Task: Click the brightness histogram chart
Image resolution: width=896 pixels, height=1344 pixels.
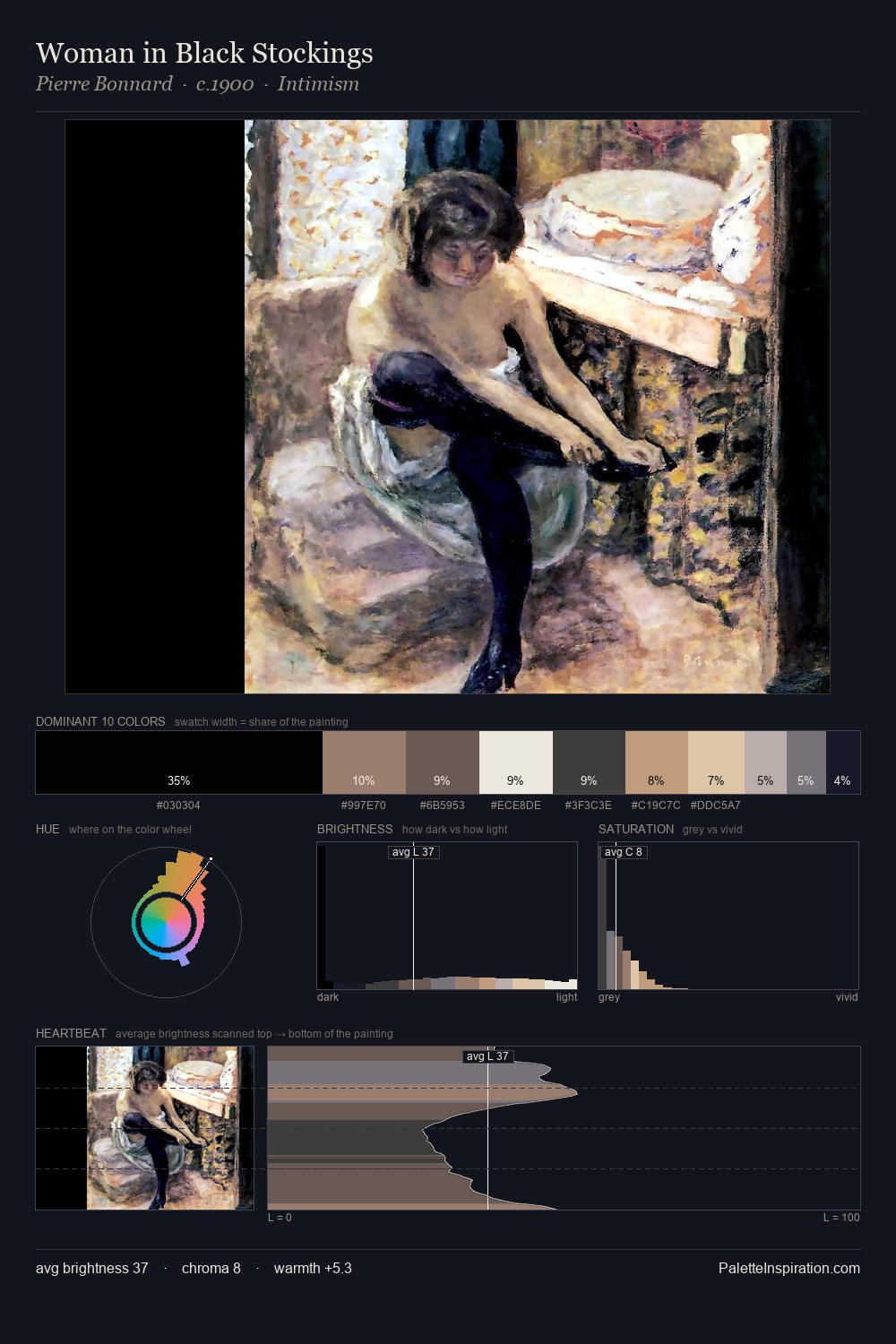Action: (447, 916)
